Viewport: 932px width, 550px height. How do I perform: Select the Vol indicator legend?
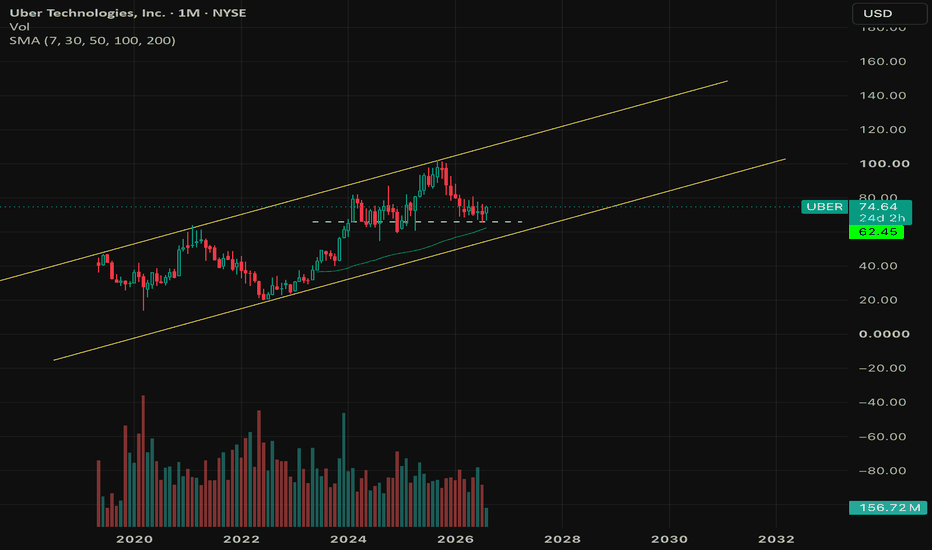[19, 27]
